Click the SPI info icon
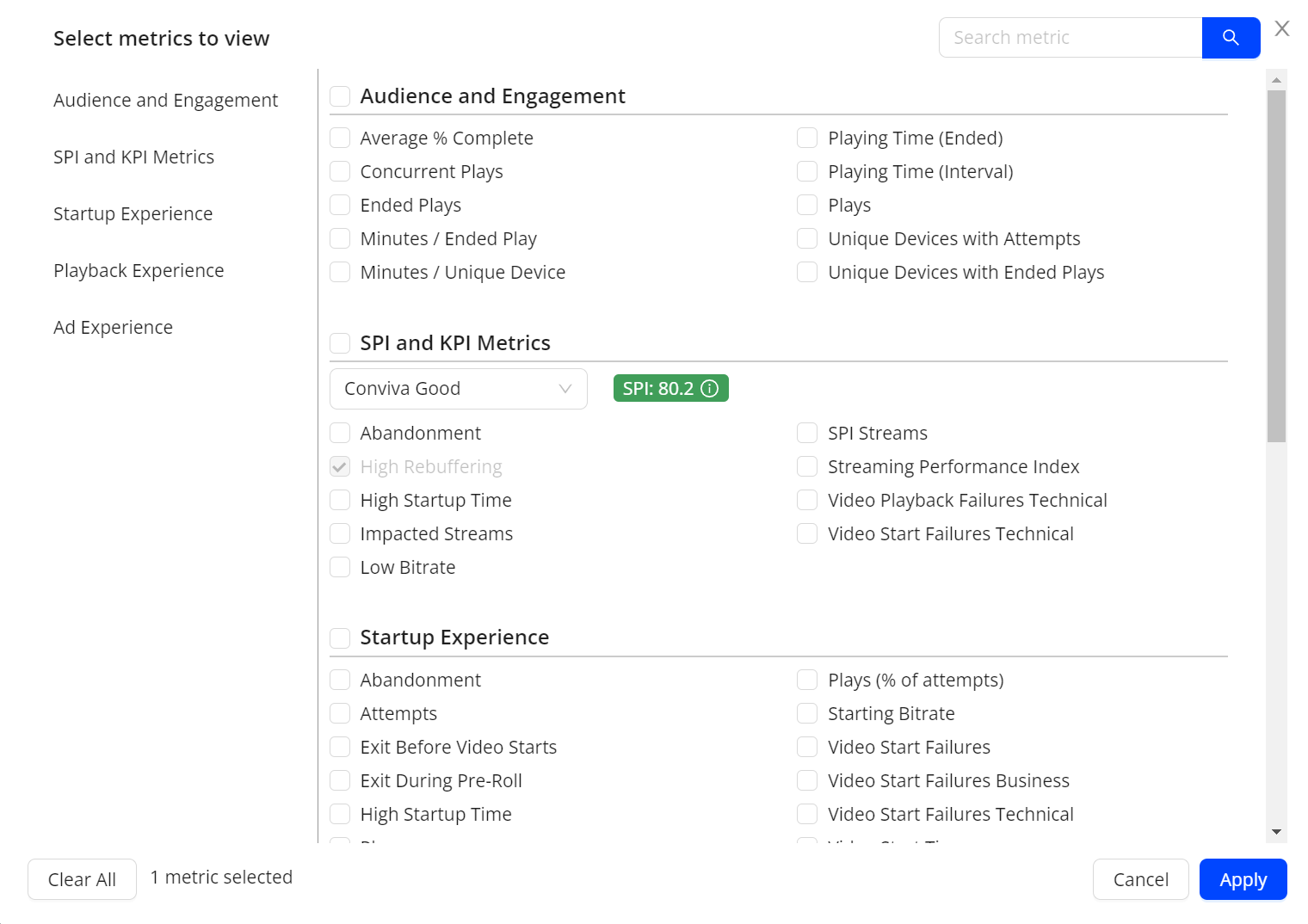The height and width of the screenshot is (924, 1308). [710, 389]
